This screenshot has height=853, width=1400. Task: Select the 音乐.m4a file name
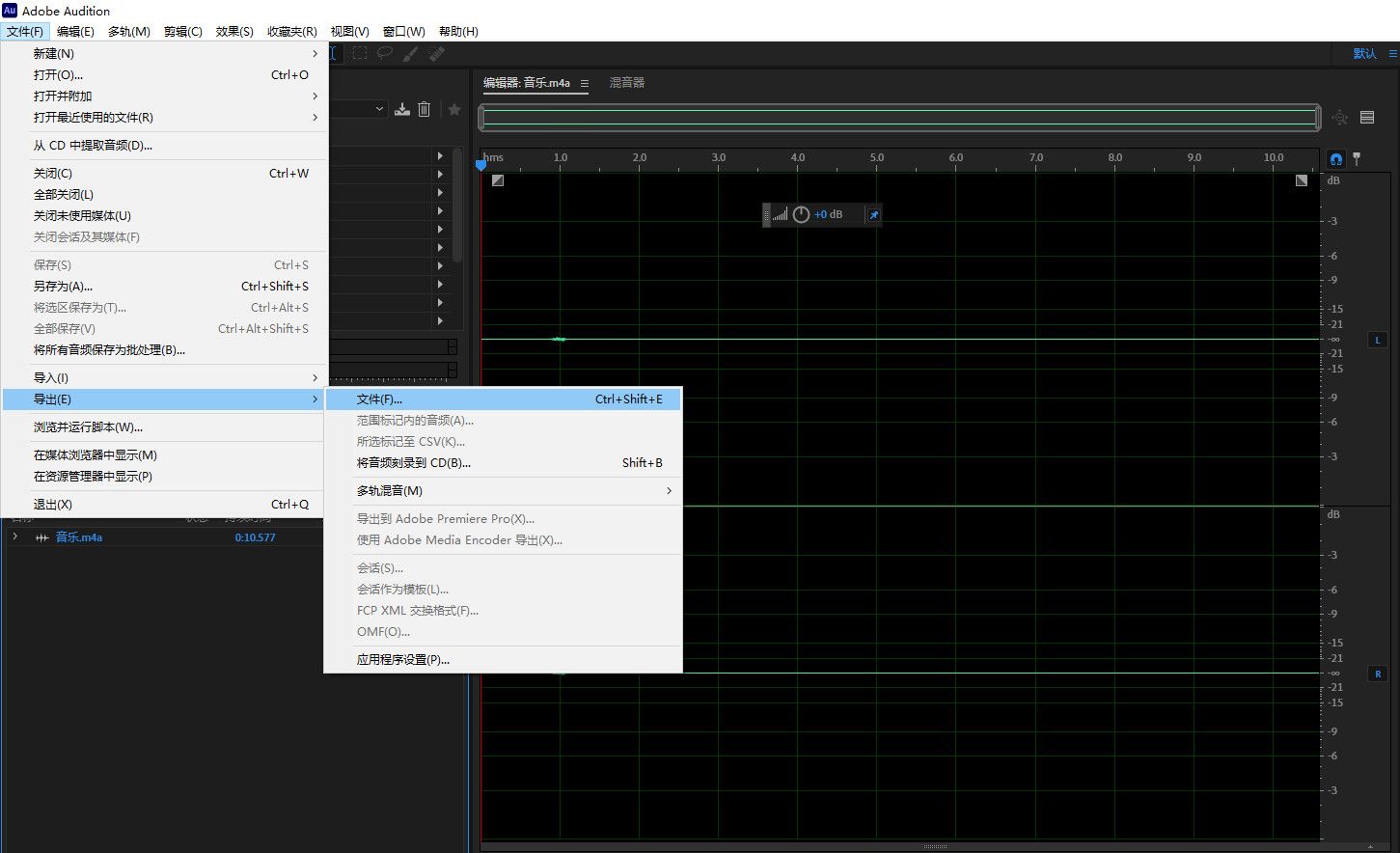pyautogui.click(x=79, y=537)
